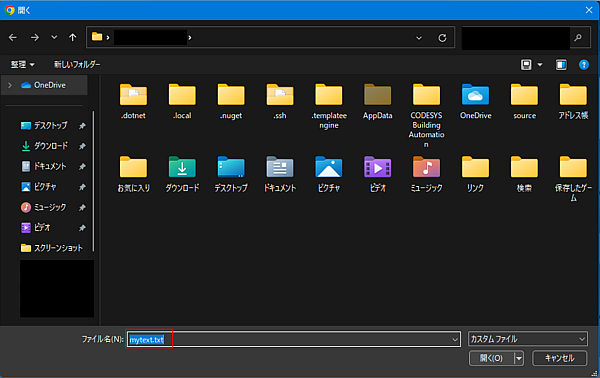The width and height of the screenshot is (600, 378).
Task: Select the AppData folder
Action: click(378, 101)
